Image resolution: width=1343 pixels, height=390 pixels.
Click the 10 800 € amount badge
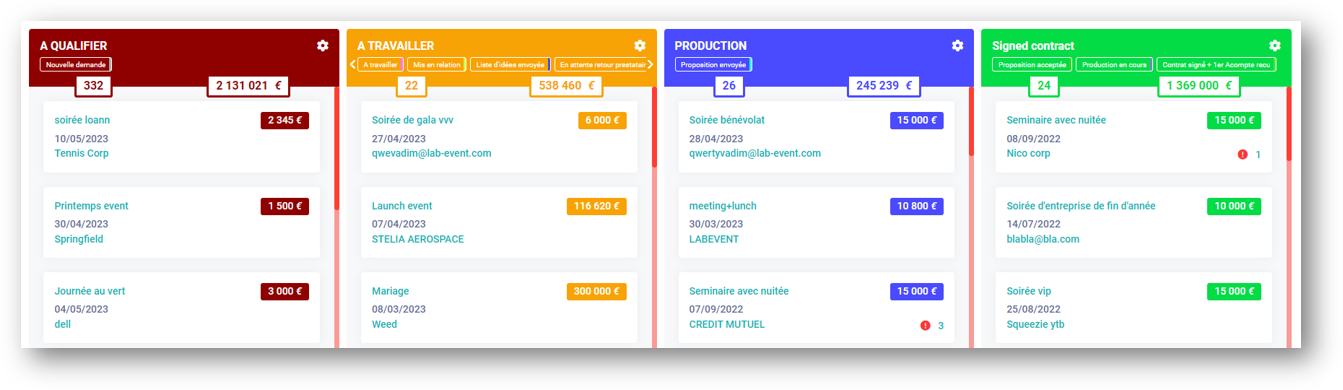pyautogui.click(x=917, y=207)
